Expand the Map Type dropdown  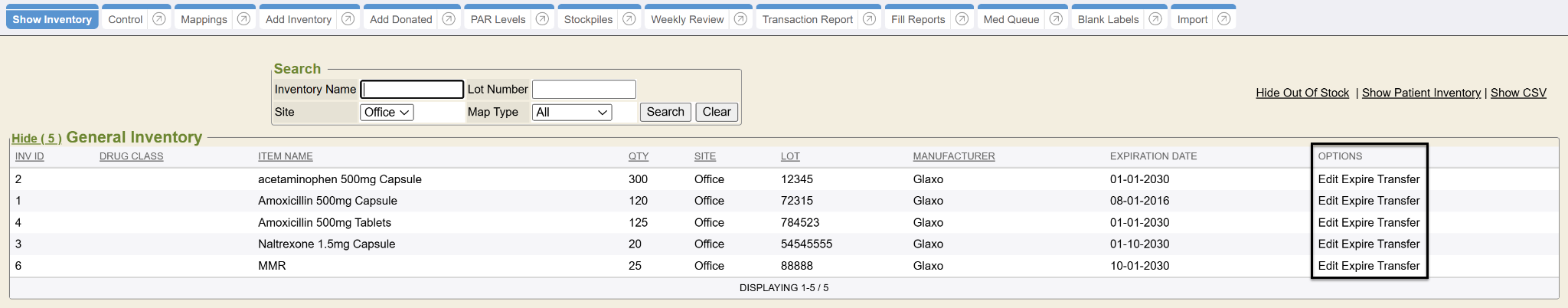572,113
